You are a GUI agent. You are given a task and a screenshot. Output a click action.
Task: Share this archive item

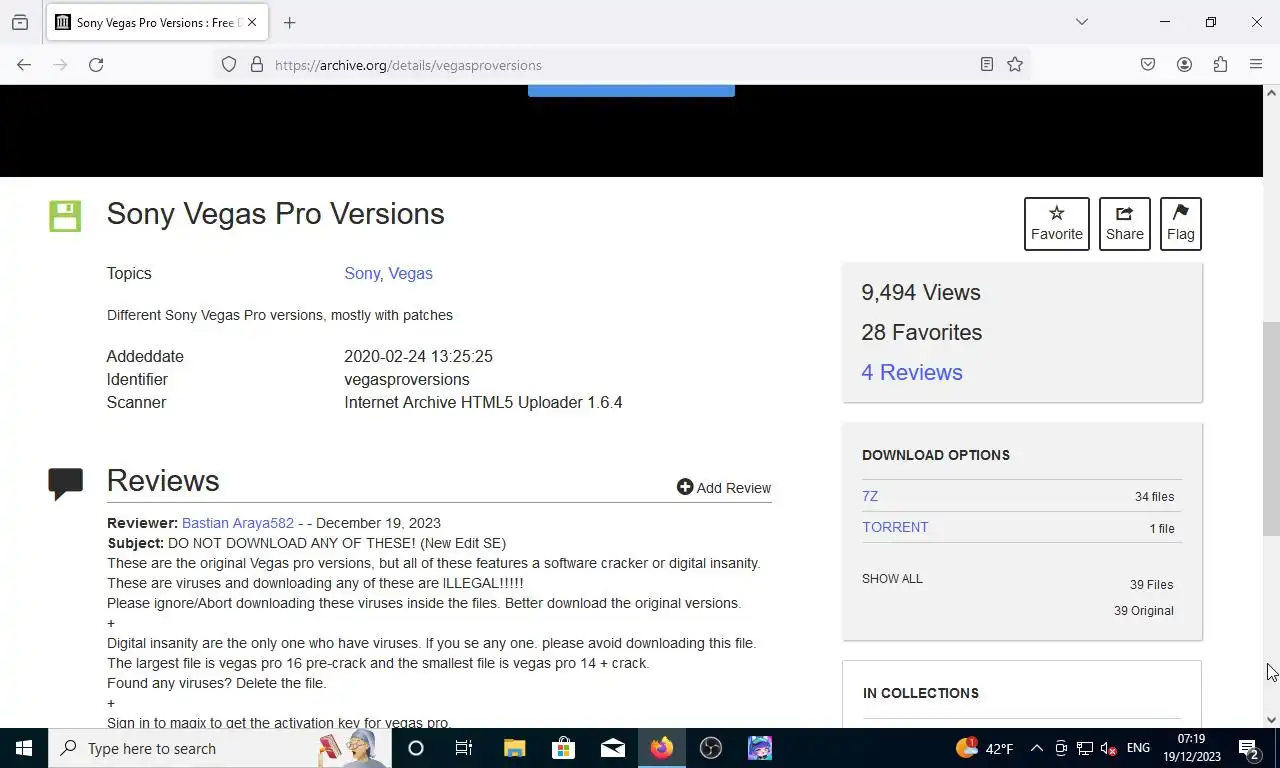pos(1125,224)
